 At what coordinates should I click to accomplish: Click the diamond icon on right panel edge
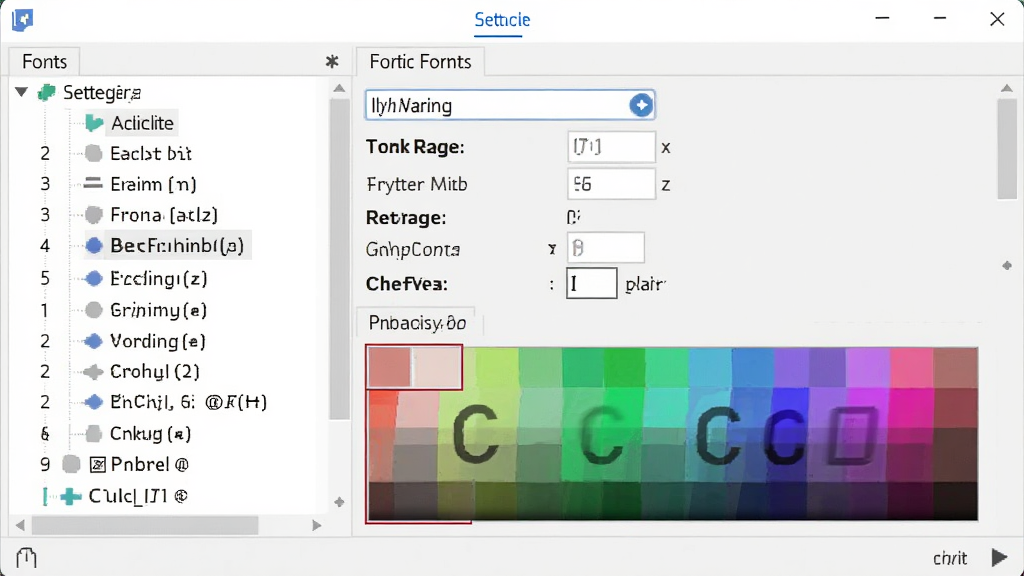pos(1007,265)
